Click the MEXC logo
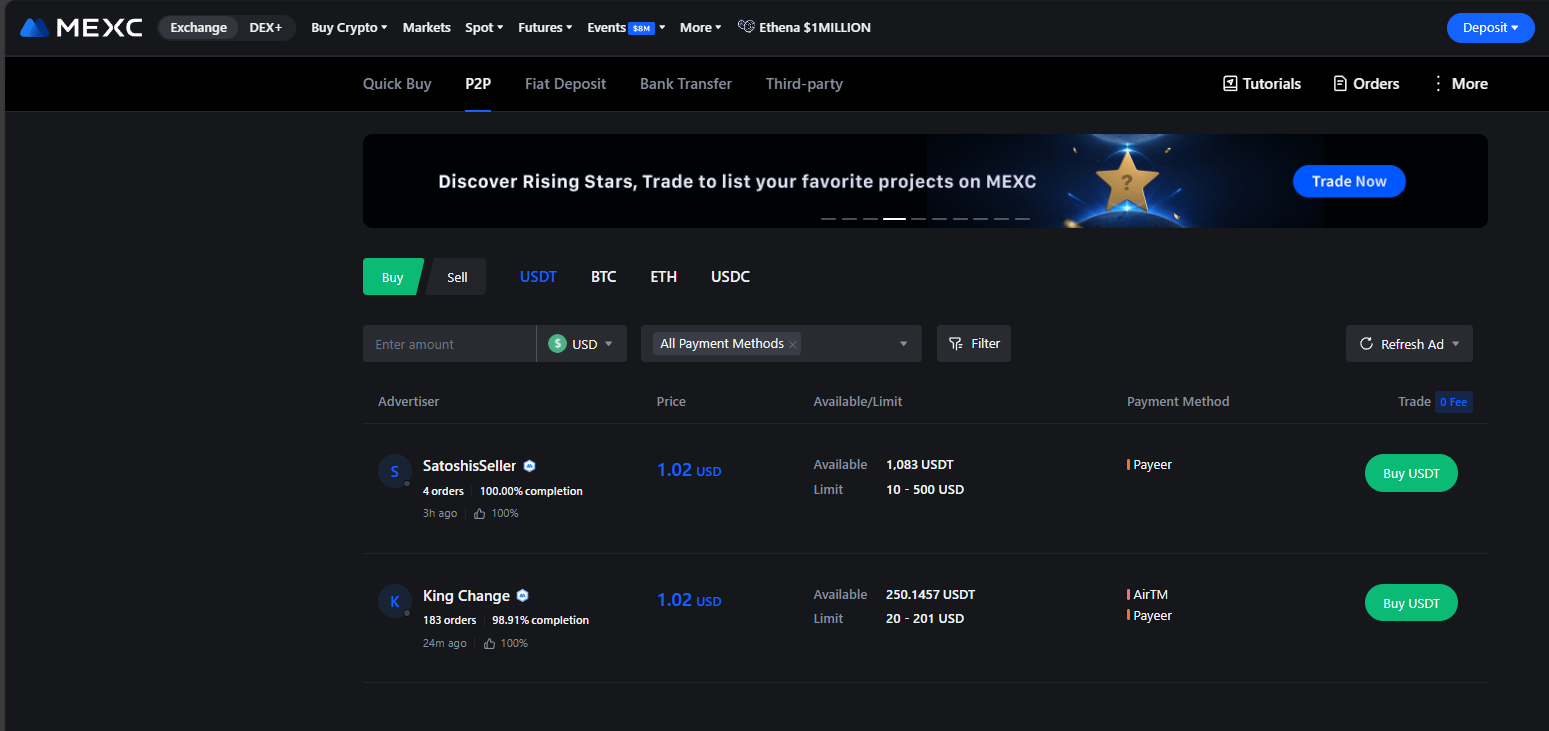Viewport: 1549px width, 731px height. click(x=81, y=27)
